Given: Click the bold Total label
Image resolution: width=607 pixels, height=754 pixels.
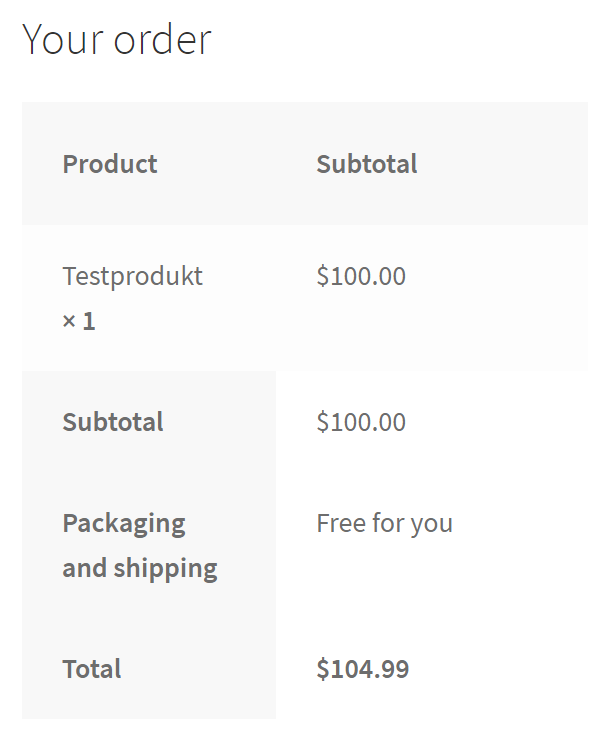Looking at the screenshot, I should pos(92,669).
